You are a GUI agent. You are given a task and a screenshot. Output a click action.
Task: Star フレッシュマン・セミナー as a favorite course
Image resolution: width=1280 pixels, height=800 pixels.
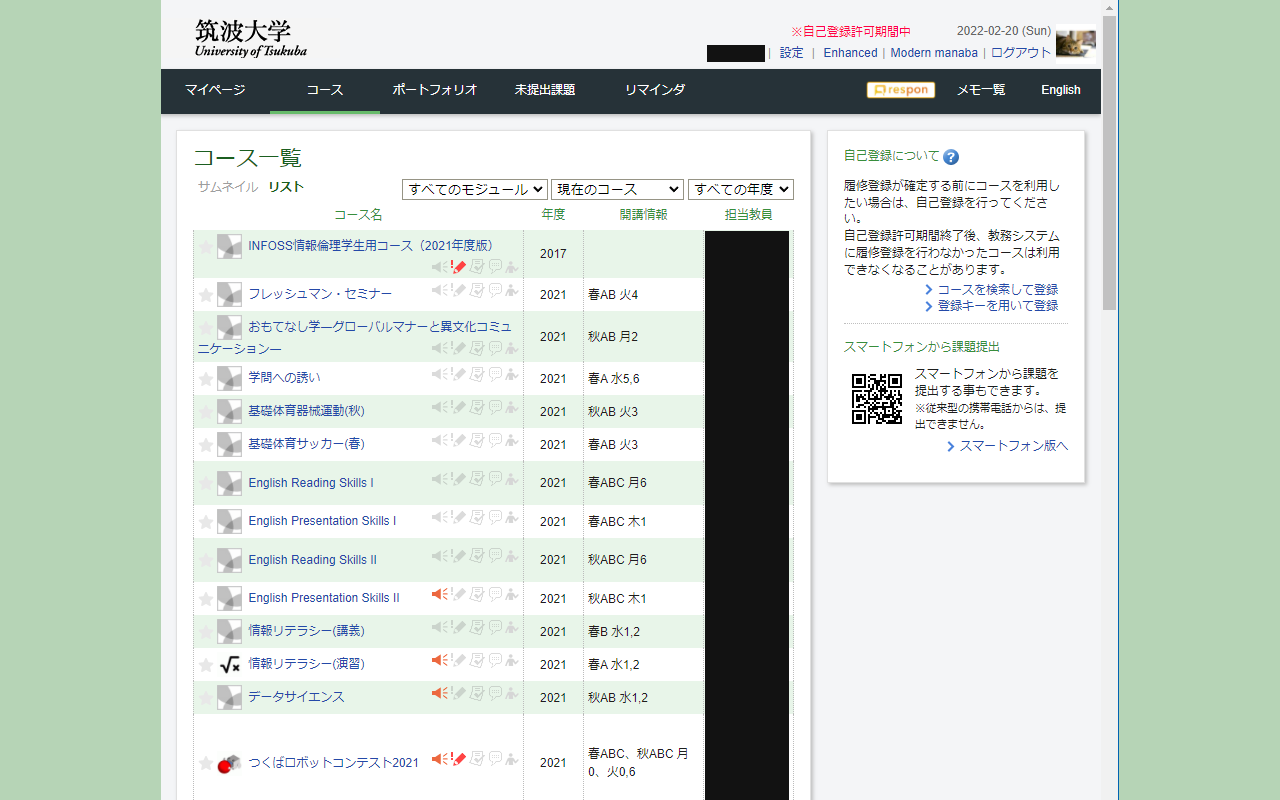click(206, 294)
